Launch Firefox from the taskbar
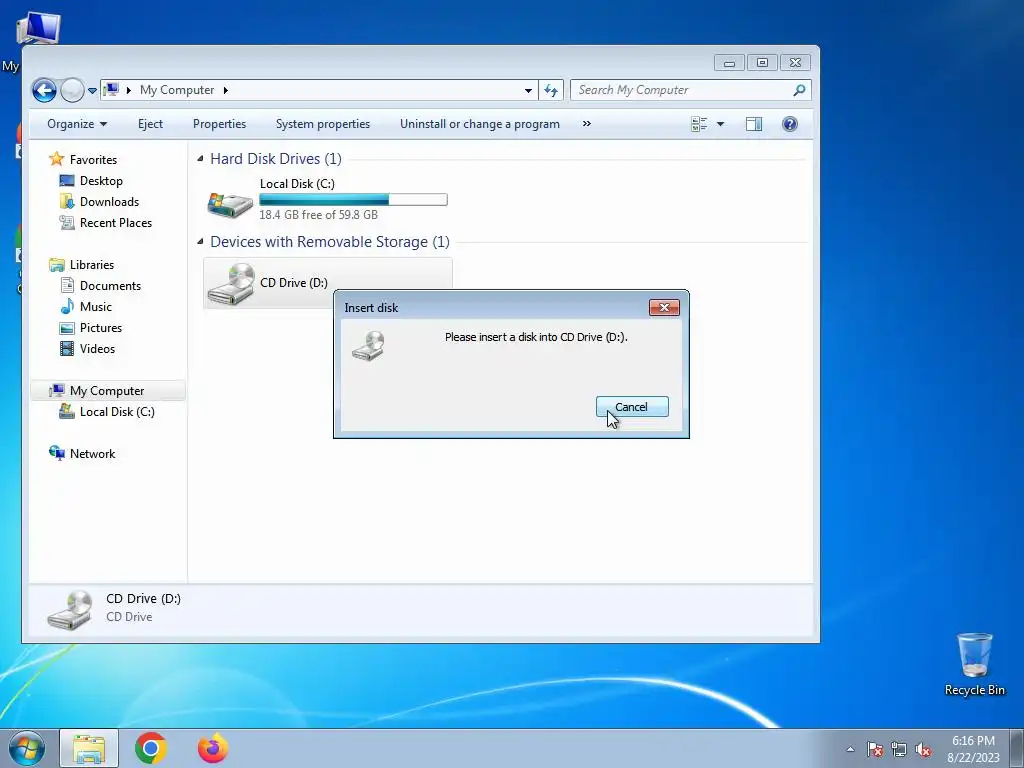The height and width of the screenshot is (768, 1024). pos(213,748)
